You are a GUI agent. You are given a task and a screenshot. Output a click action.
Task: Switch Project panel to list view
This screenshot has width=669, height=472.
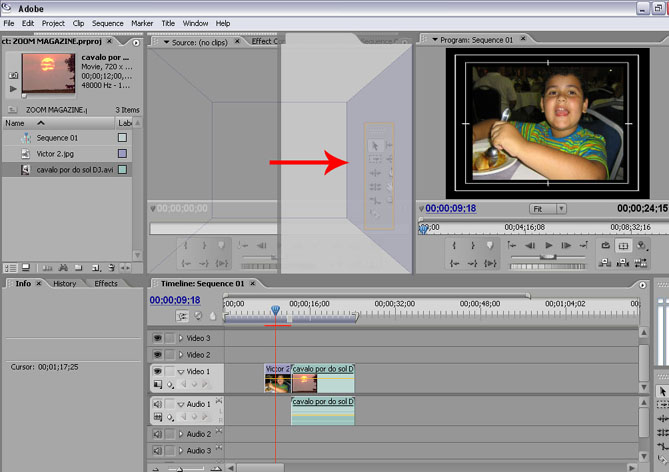[9, 267]
